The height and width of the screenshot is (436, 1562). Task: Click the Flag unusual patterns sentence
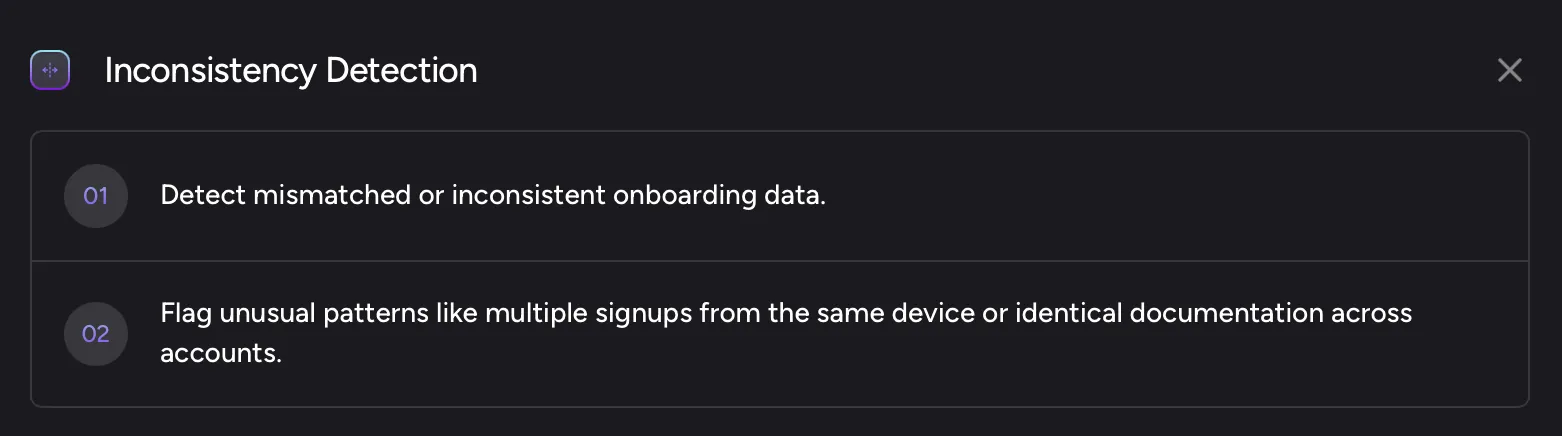pyautogui.click(x=786, y=333)
